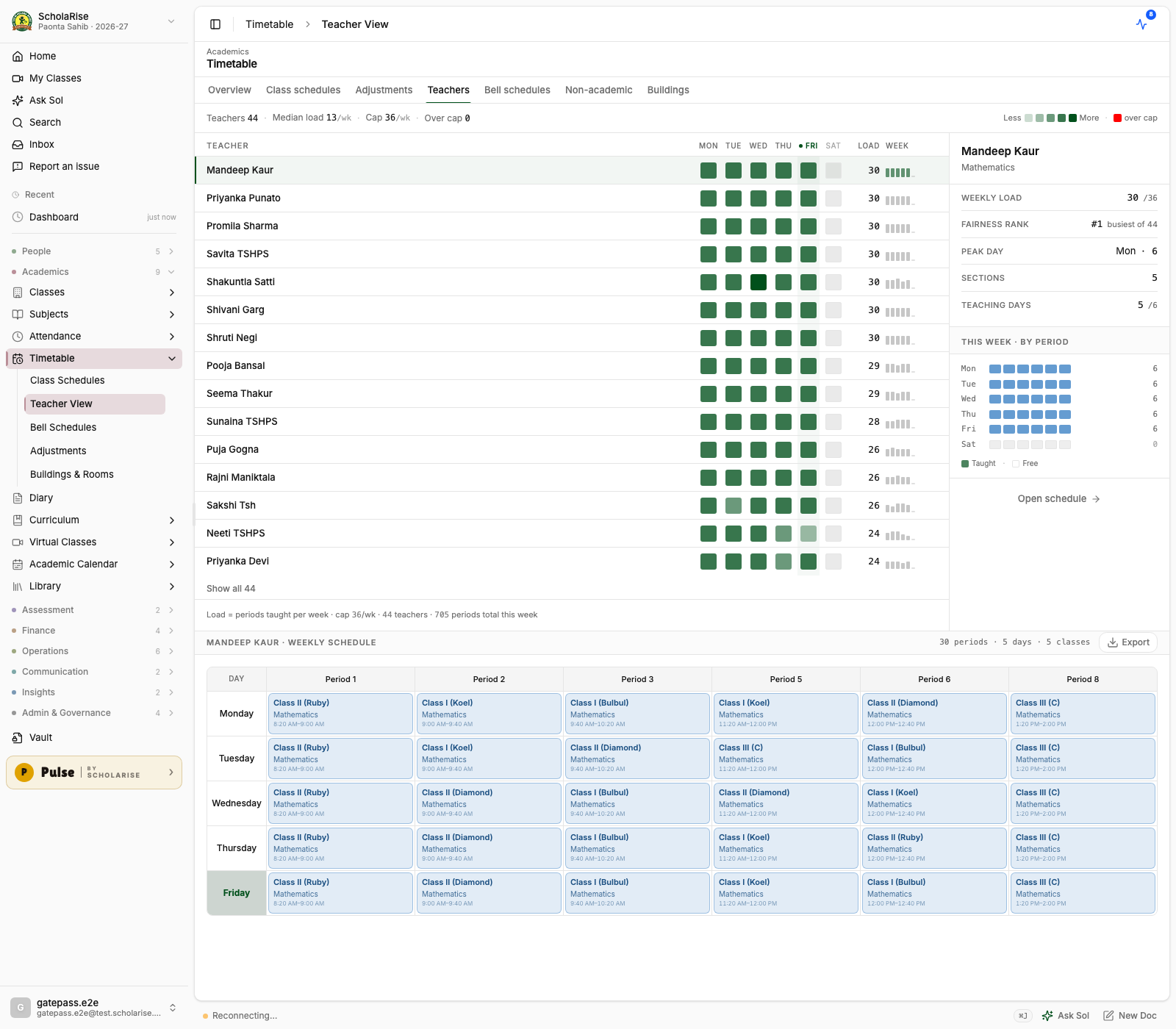The height and width of the screenshot is (1029, 1176).
Task: Click Show all 44 teachers
Action: click(x=231, y=589)
